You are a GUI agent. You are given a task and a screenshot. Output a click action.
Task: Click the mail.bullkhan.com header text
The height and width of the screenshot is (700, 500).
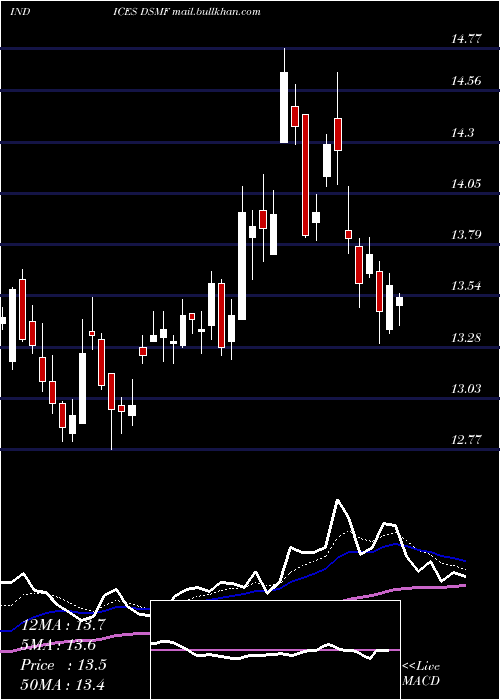click(217, 12)
